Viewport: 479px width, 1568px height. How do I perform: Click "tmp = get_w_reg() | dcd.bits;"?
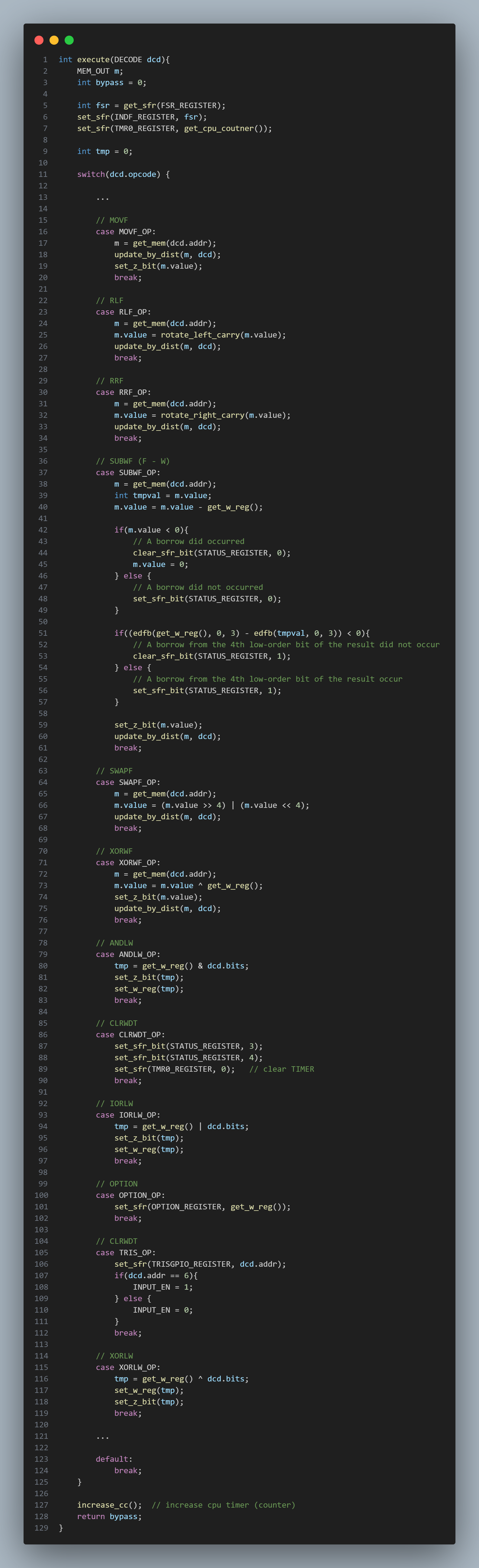pos(182,1127)
